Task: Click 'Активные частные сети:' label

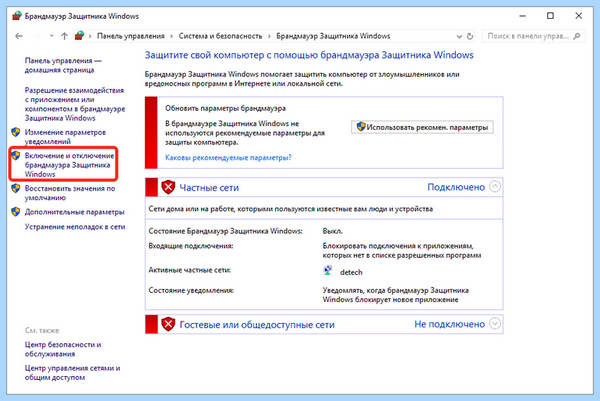Action: coord(189,270)
